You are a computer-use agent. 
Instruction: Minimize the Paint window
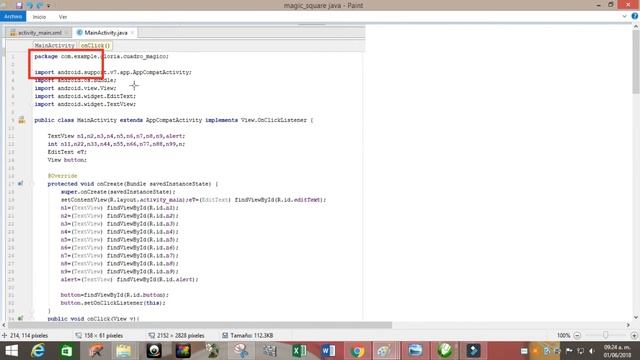[x=598, y=5]
